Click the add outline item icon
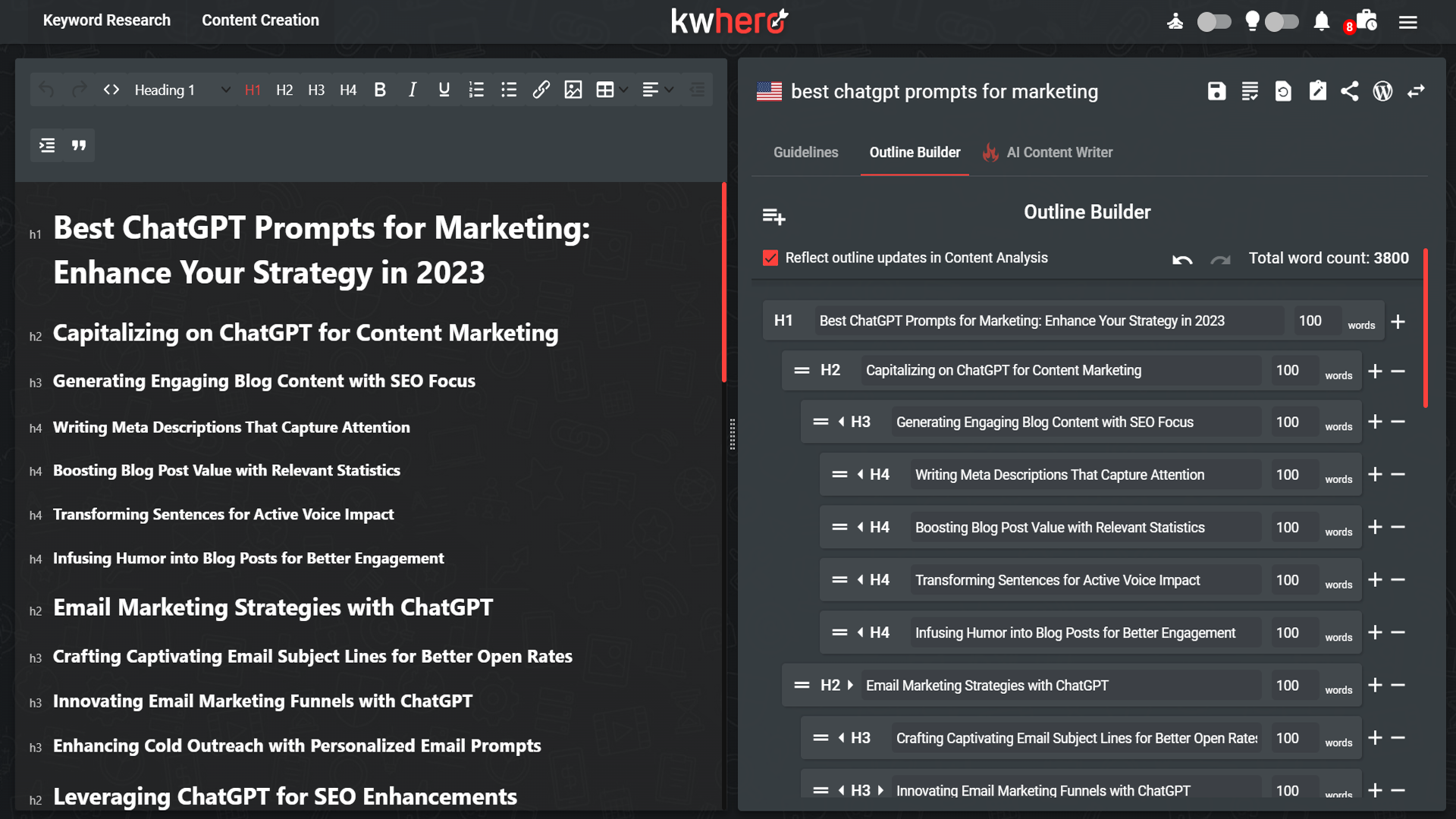This screenshot has width=1456, height=819. pos(775,213)
